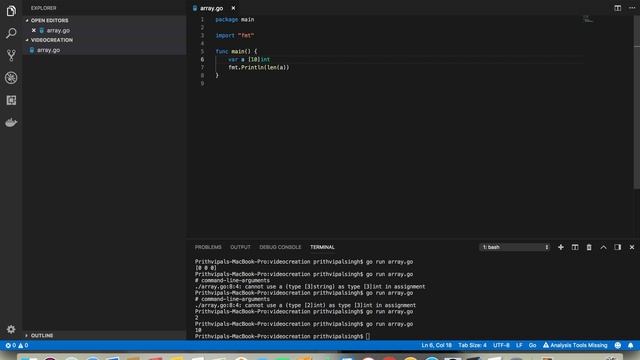Open the terminal selector '1: bash' dropdown

pyautogui.click(x=515, y=247)
